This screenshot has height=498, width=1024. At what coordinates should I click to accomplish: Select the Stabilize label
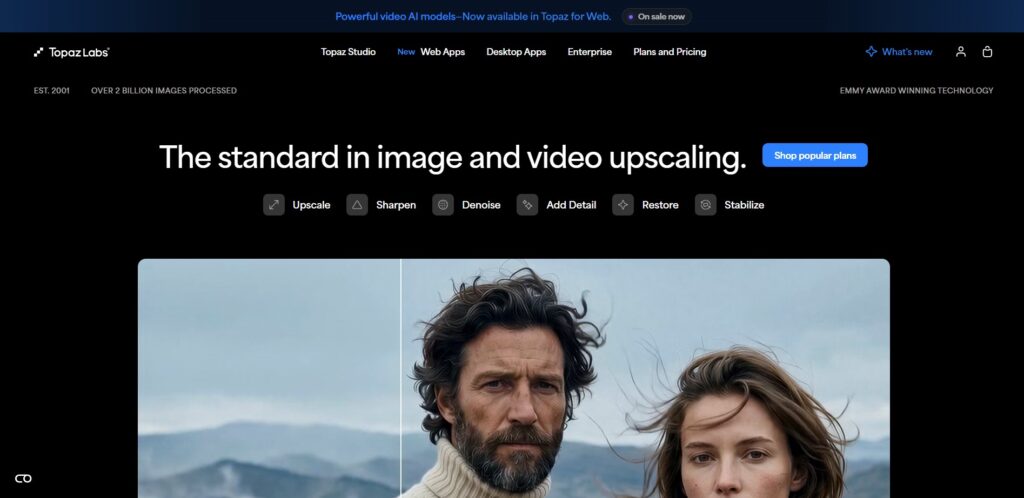pyautogui.click(x=744, y=205)
